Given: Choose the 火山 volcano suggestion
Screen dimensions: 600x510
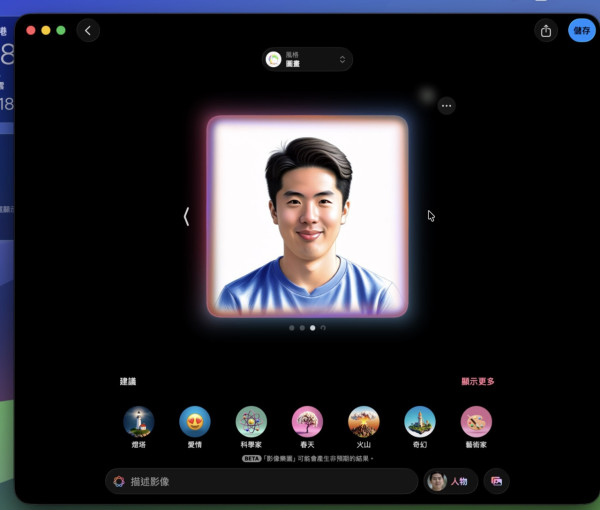Looking at the screenshot, I should (364, 427).
